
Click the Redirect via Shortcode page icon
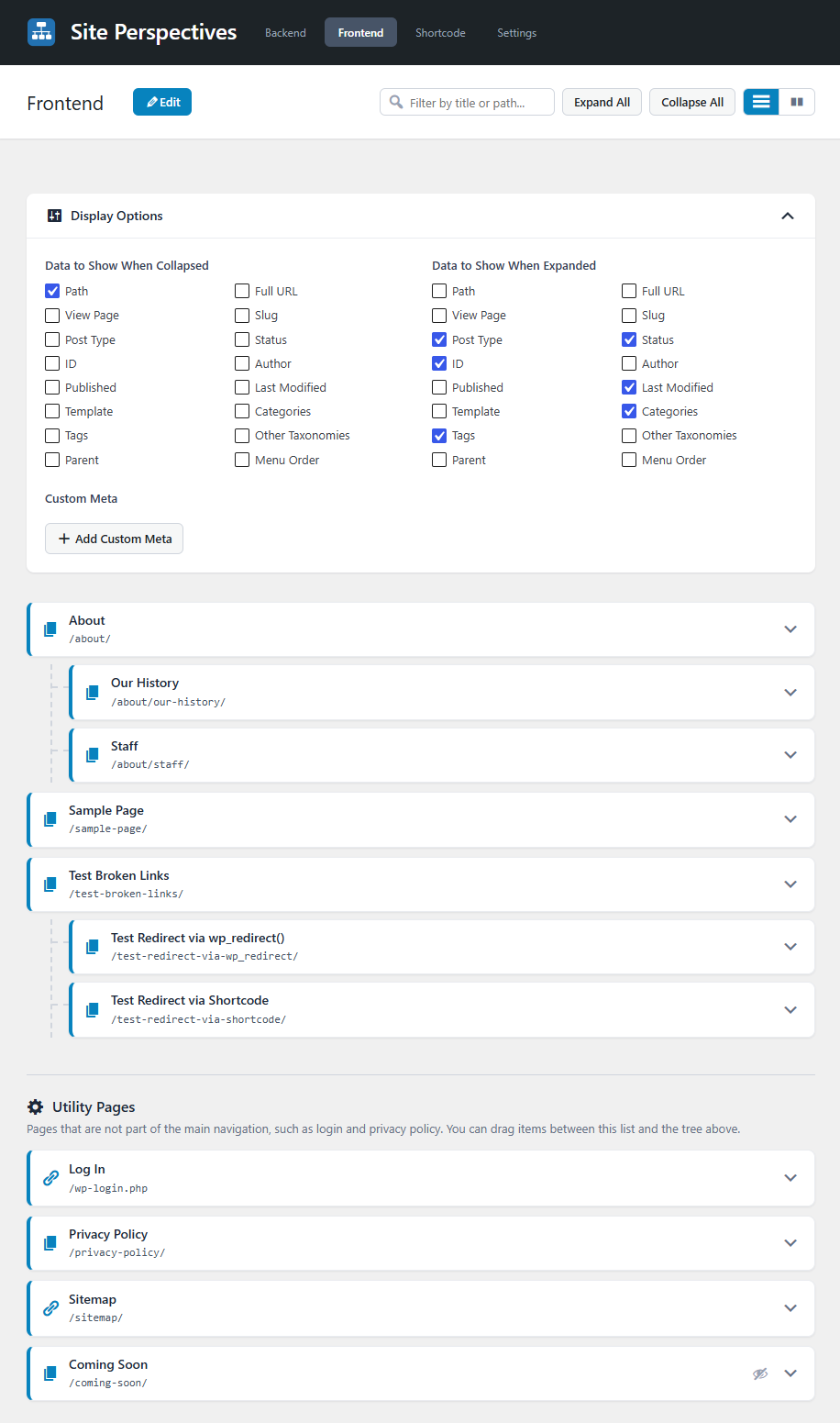(93, 1010)
